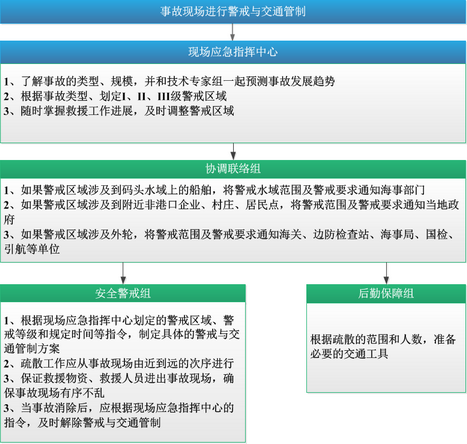Screen dimensions: 467x444
Task: Select the 安全警戒组 header box
Action: (x=123, y=293)
